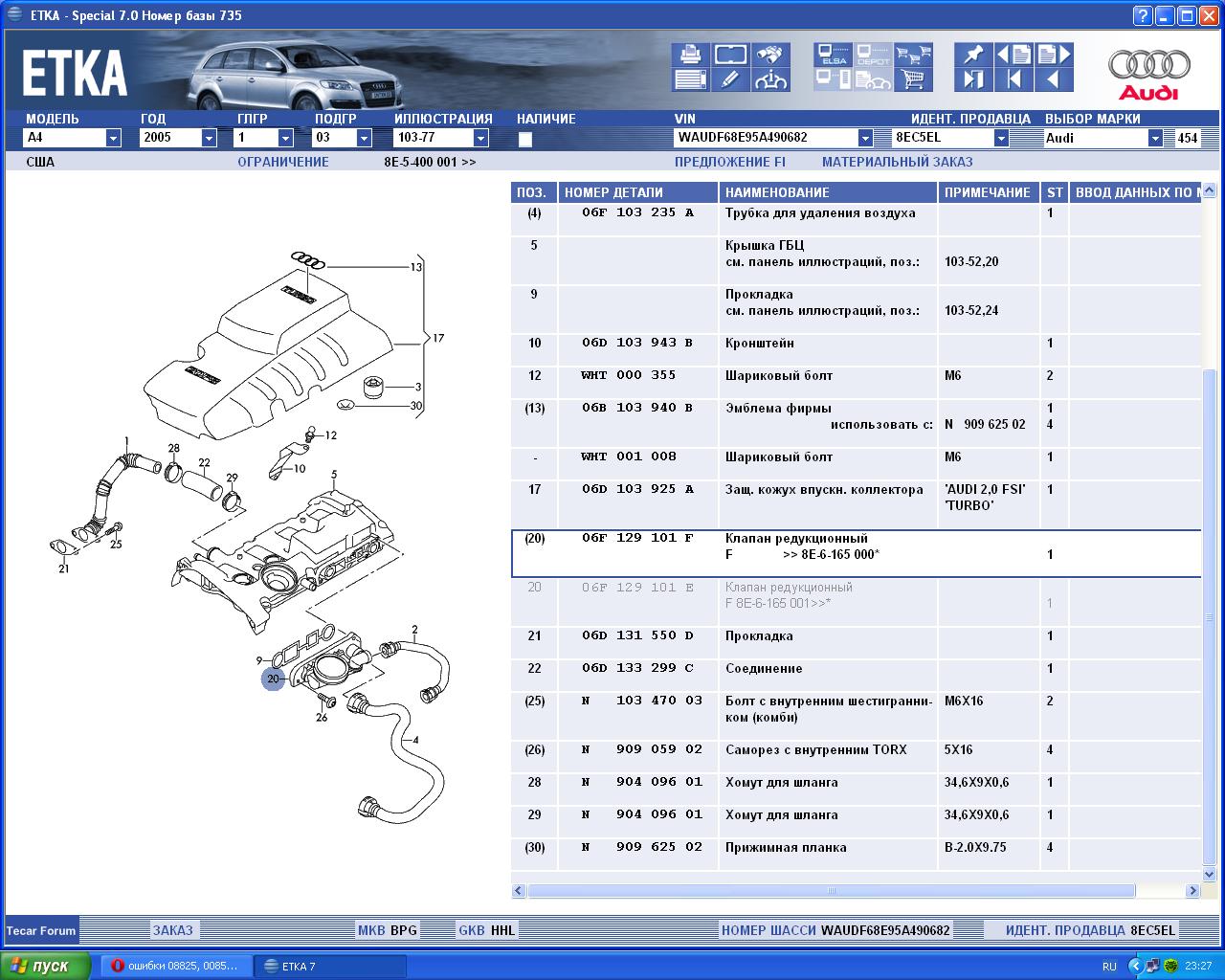Screen dimensions: 1225x980
Task: Open the VIN dropdown list
Action: coord(865,138)
